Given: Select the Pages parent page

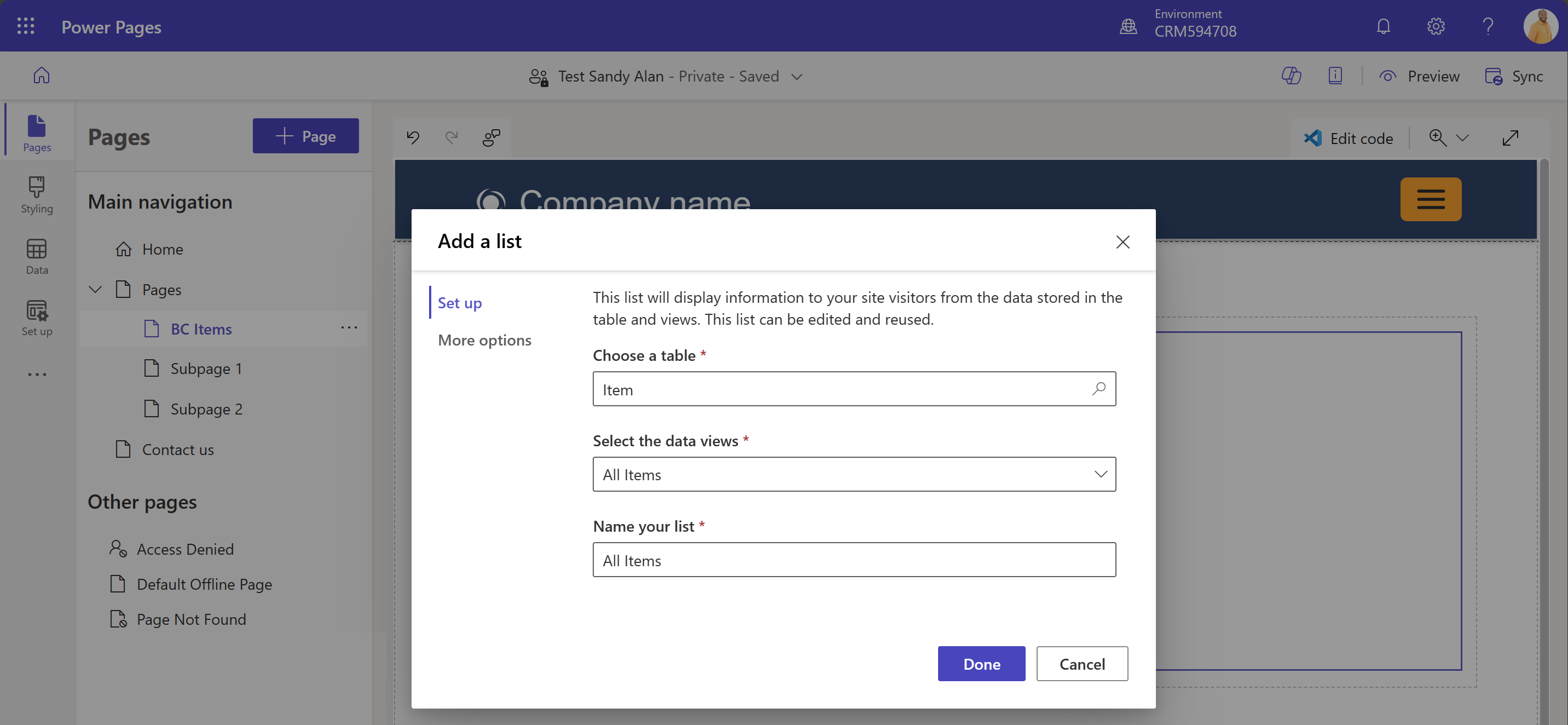Looking at the screenshot, I should (161, 289).
